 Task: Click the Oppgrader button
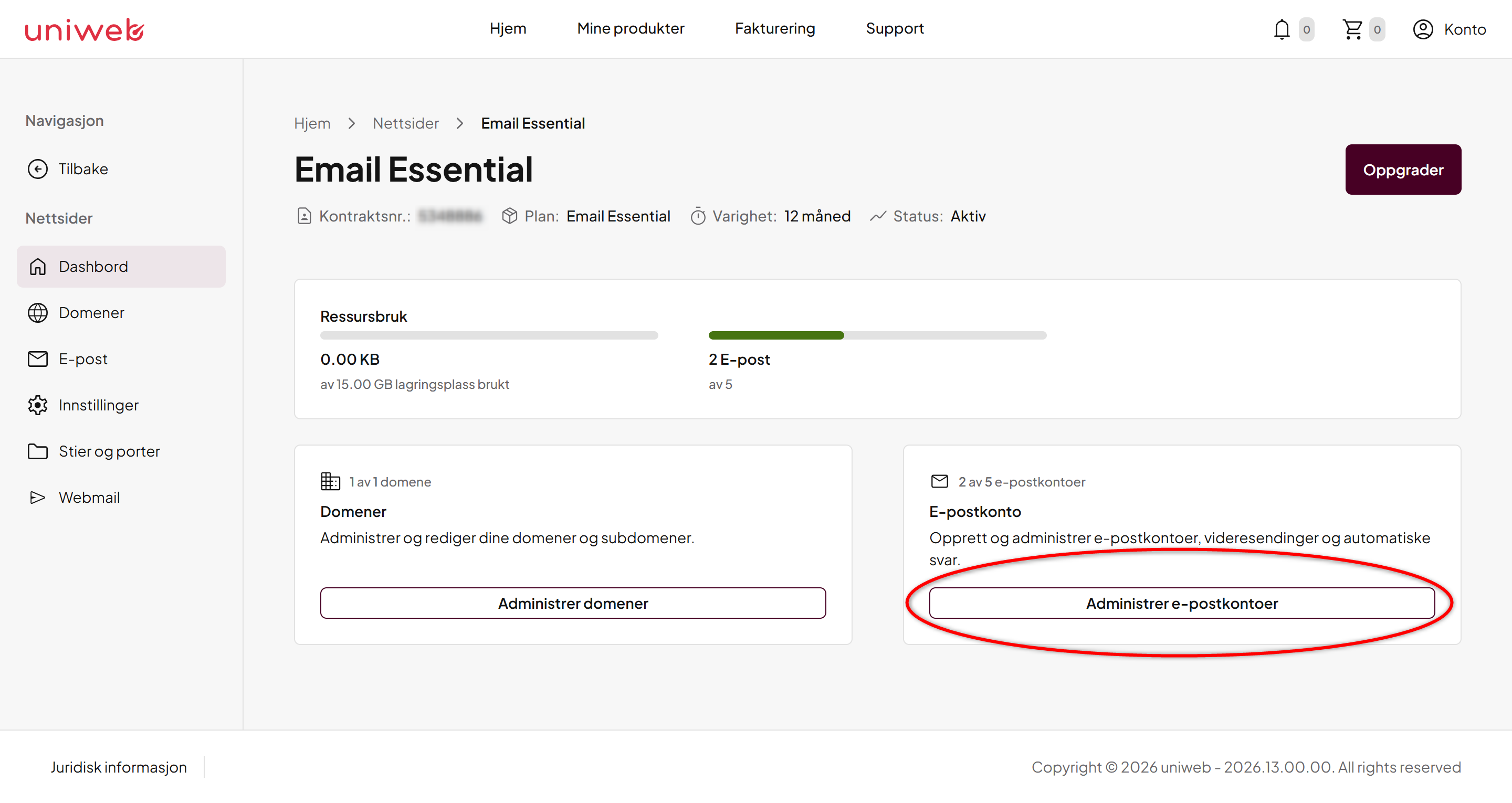(x=1403, y=170)
